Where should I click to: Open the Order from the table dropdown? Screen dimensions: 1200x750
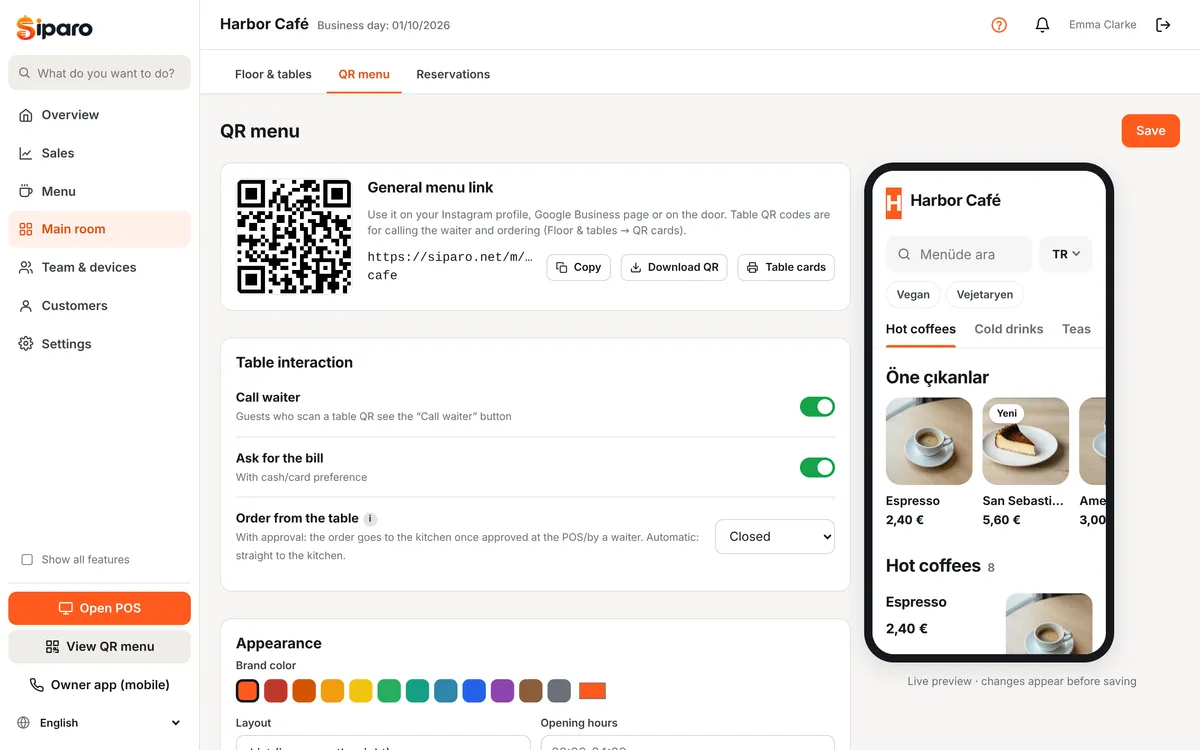click(775, 537)
